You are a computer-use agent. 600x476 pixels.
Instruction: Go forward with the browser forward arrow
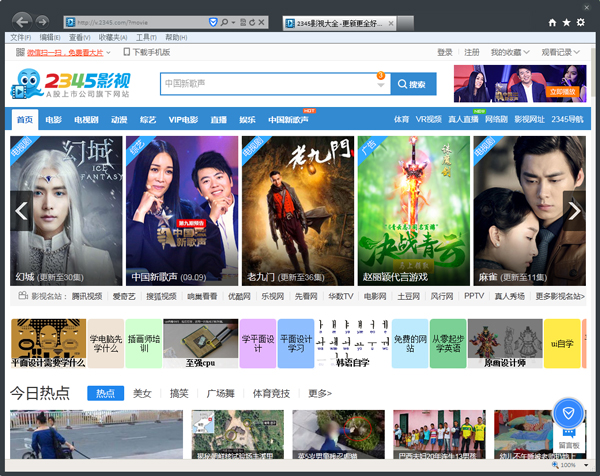tap(42, 22)
